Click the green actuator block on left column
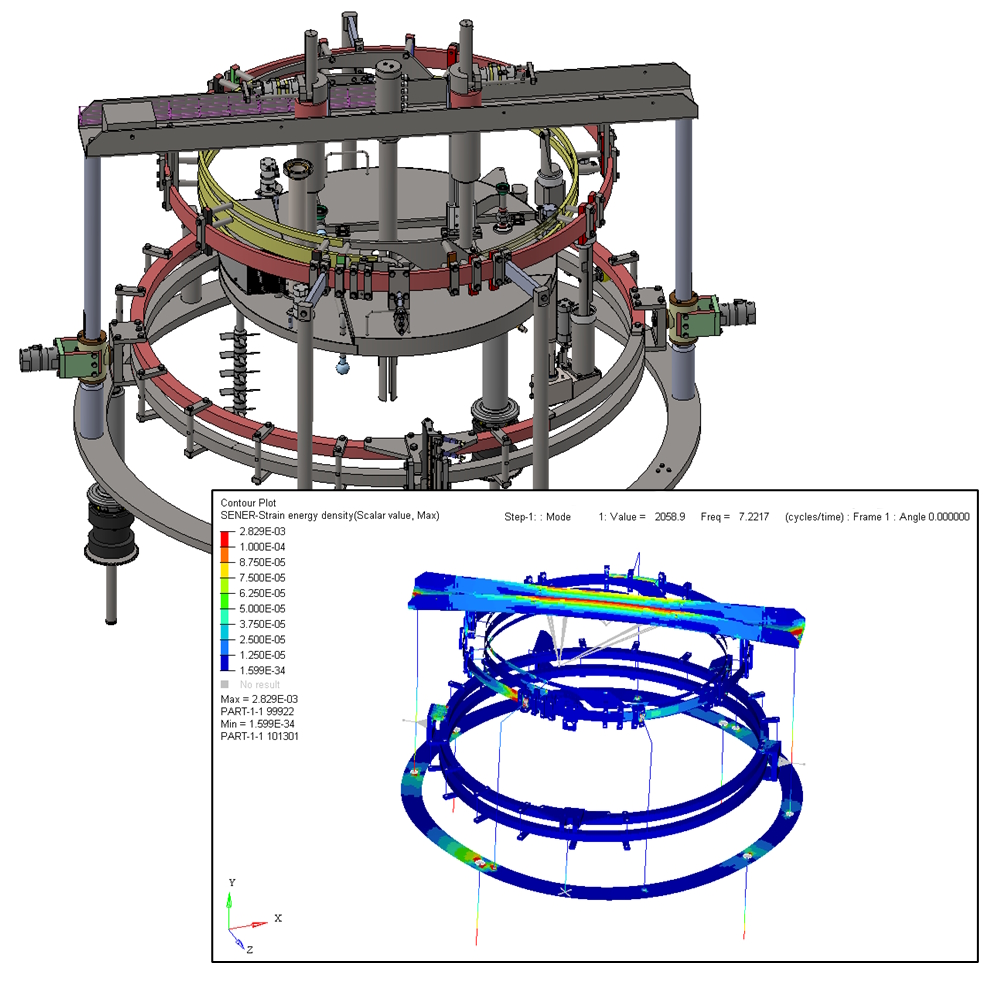Viewport: 1000px width, 1000px height. 76,357
